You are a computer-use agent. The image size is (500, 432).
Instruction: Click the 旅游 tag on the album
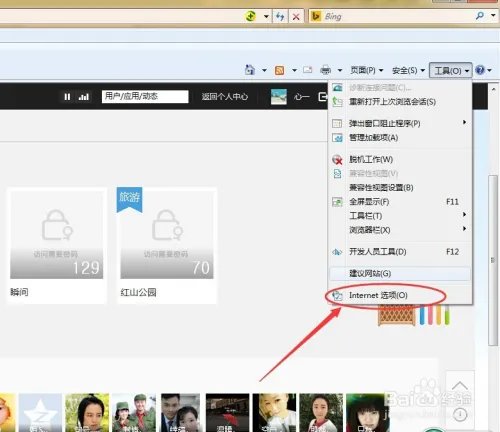[129, 199]
